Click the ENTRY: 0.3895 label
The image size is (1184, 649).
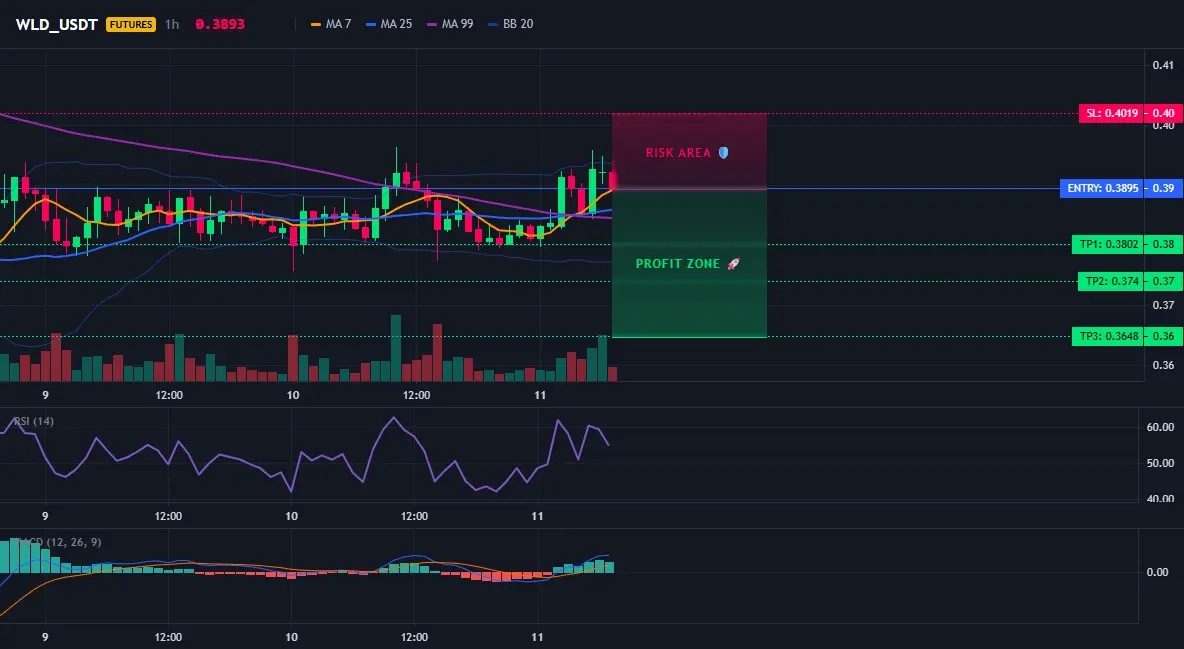(1102, 188)
